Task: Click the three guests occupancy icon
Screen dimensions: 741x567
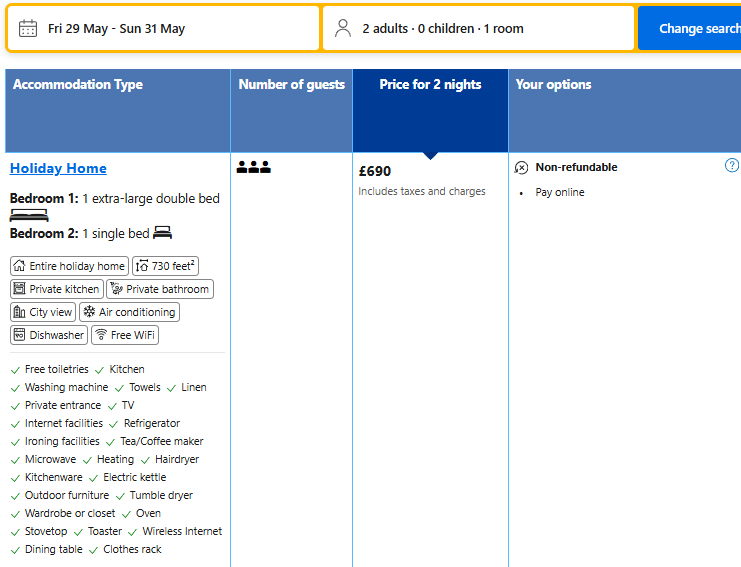Action: click(x=253, y=167)
